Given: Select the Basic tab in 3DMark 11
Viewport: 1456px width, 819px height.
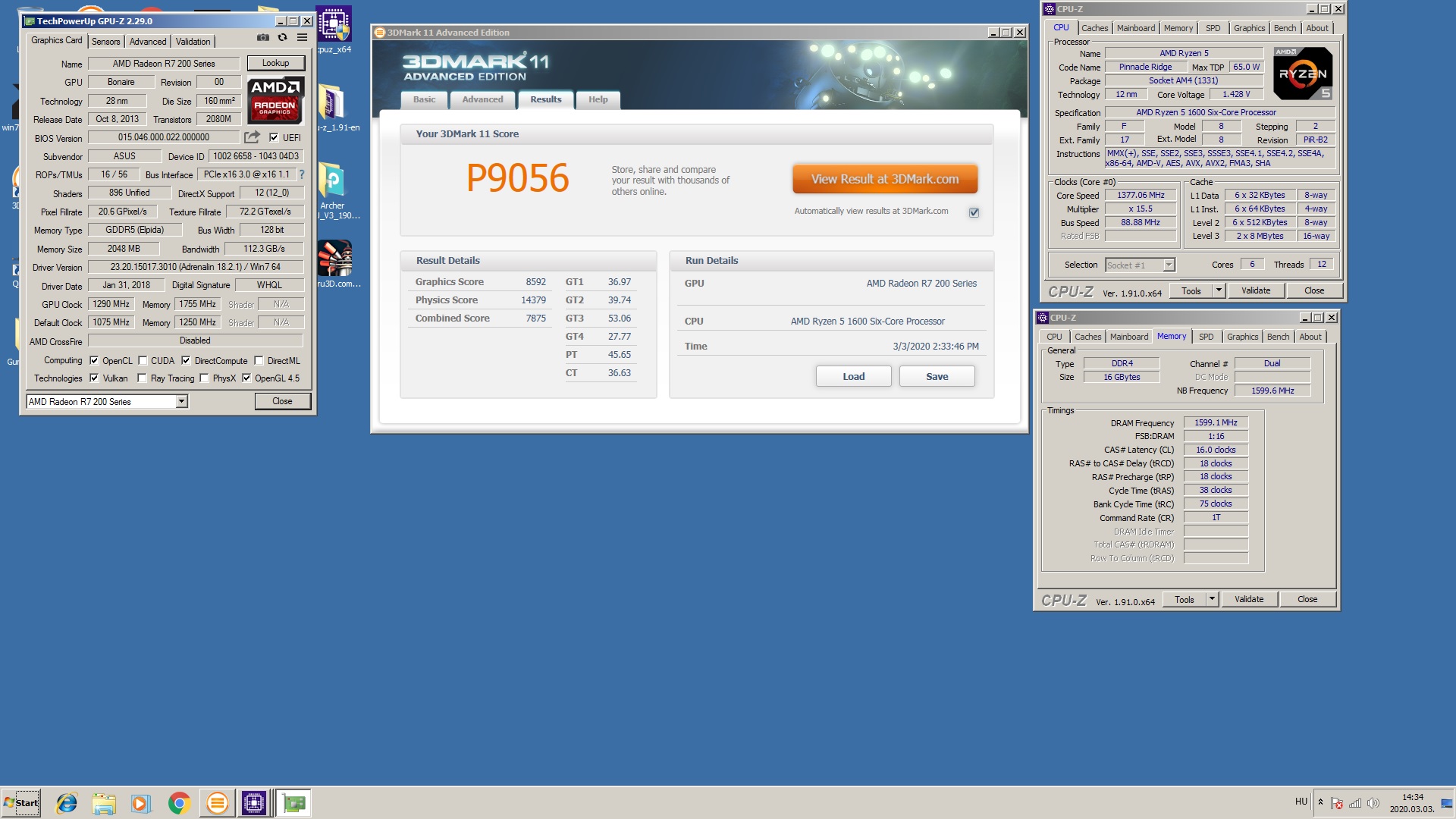Looking at the screenshot, I should pyautogui.click(x=424, y=99).
